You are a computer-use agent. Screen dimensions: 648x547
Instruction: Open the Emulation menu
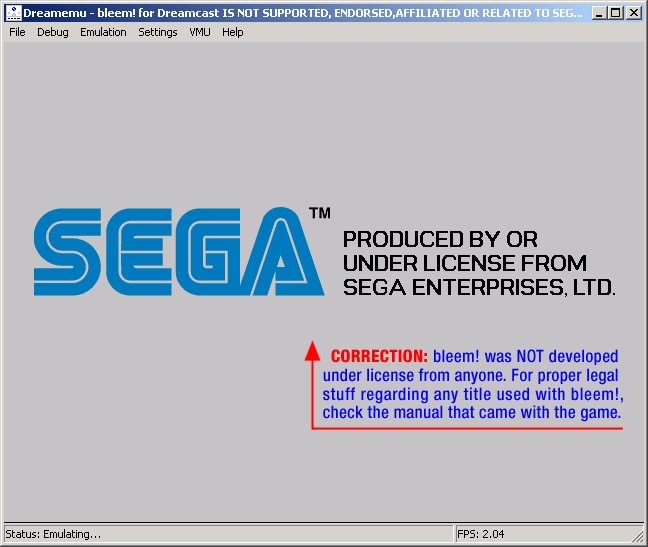(x=103, y=32)
